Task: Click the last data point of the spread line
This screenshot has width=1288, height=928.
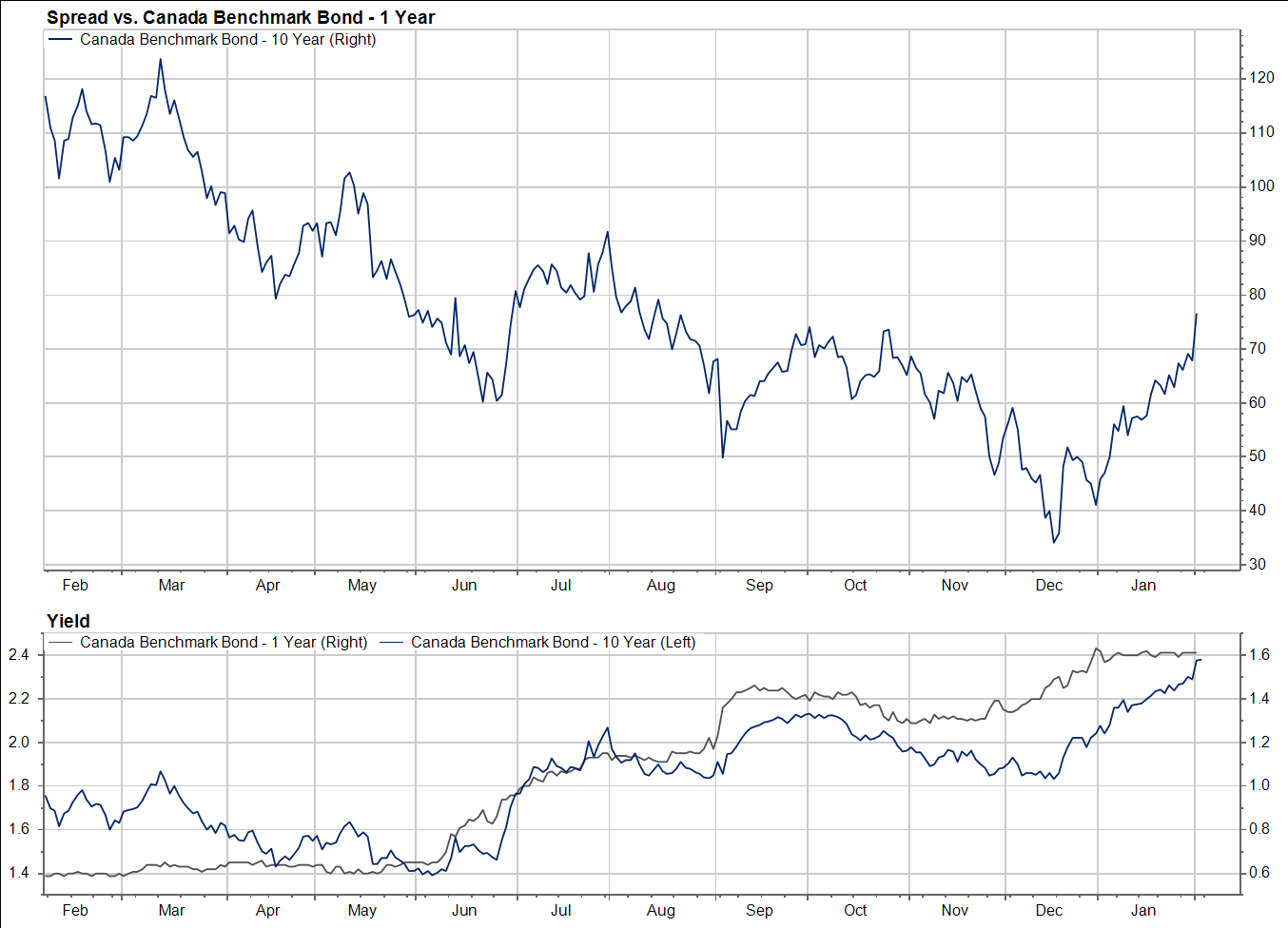Action: [1196, 314]
